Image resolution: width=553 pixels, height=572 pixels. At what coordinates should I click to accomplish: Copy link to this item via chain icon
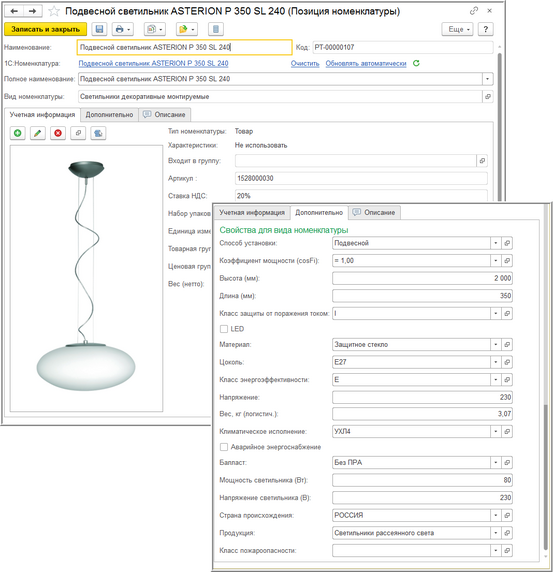pyautogui.click(x=473, y=11)
